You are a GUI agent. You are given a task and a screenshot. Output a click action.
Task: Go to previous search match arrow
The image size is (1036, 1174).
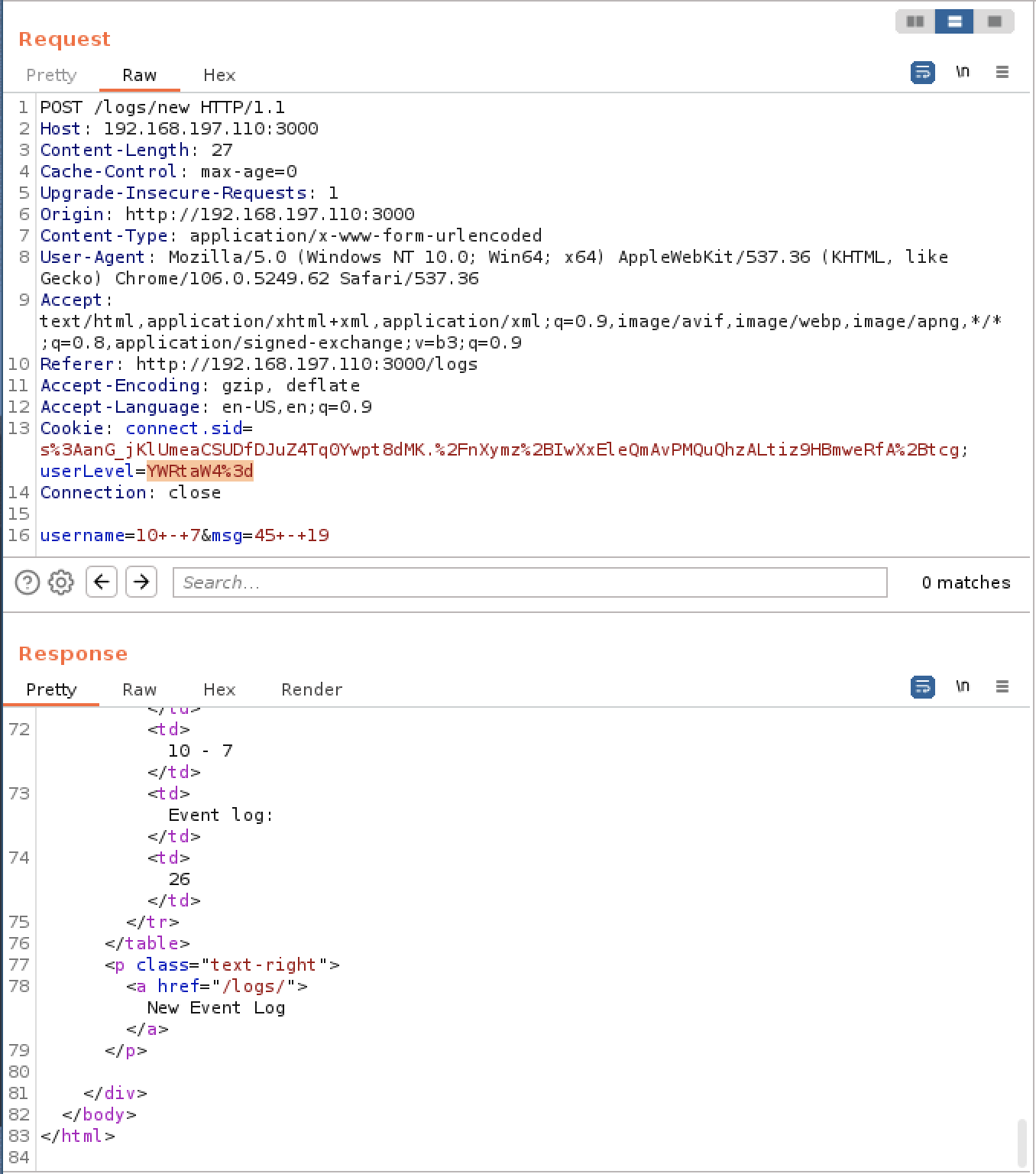102,582
